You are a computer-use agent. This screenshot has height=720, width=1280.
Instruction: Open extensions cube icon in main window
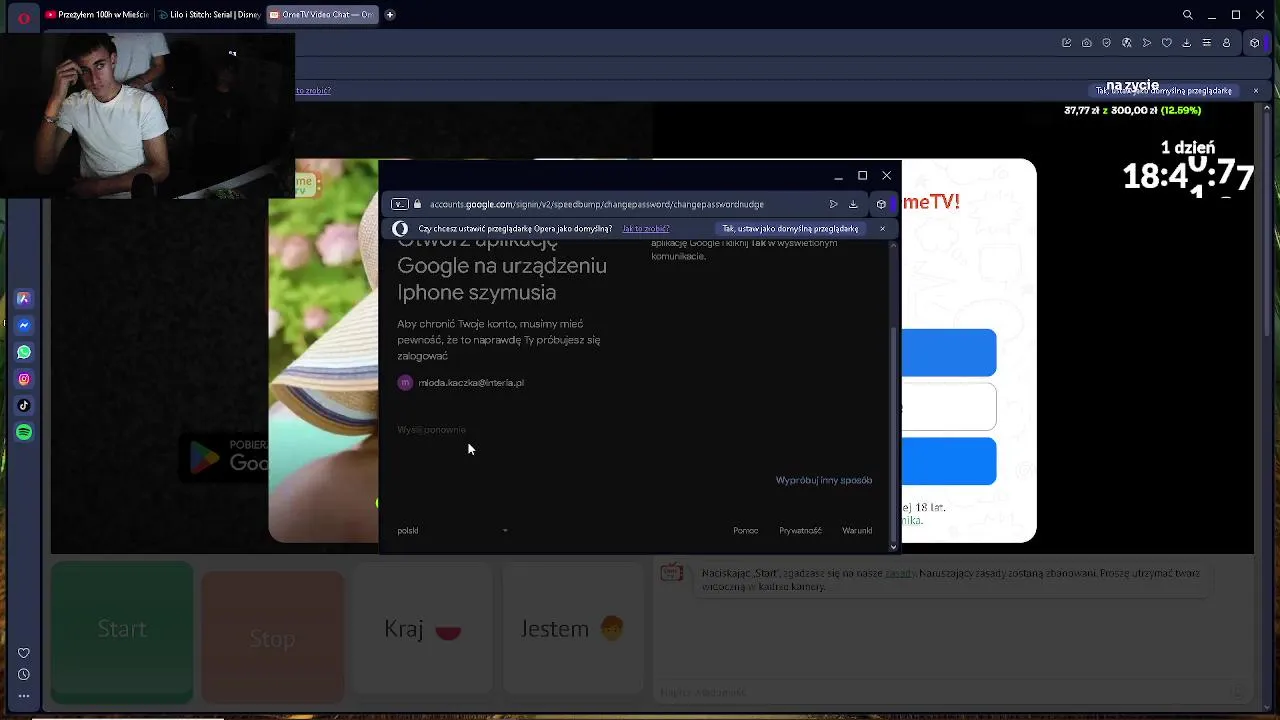pyautogui.click(x=1254, y=43)
